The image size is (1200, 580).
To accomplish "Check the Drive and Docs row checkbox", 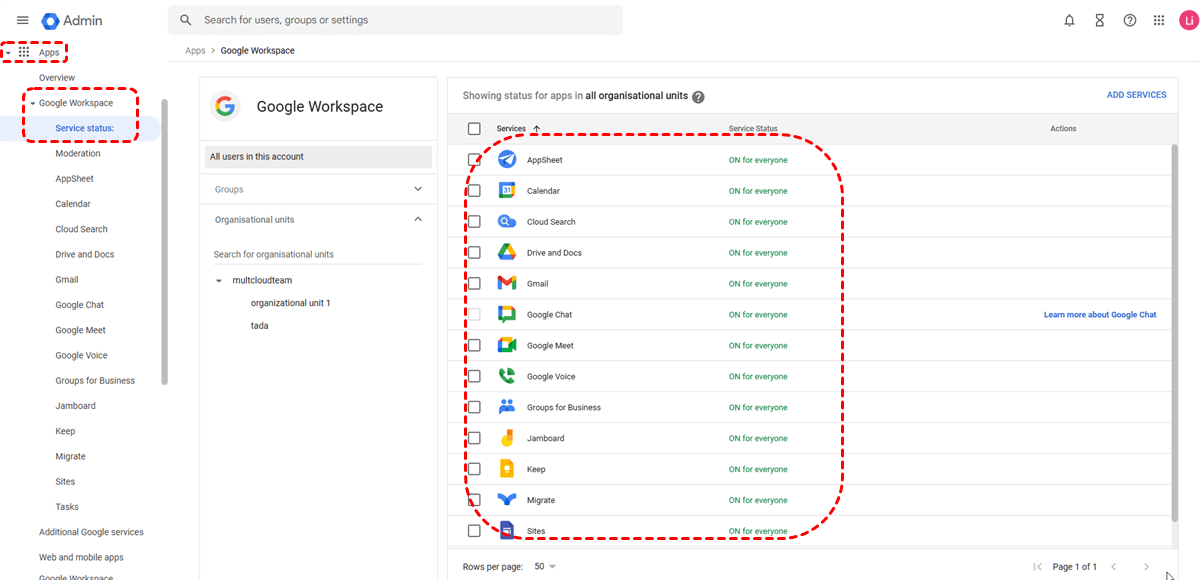I will click(474, 253).
